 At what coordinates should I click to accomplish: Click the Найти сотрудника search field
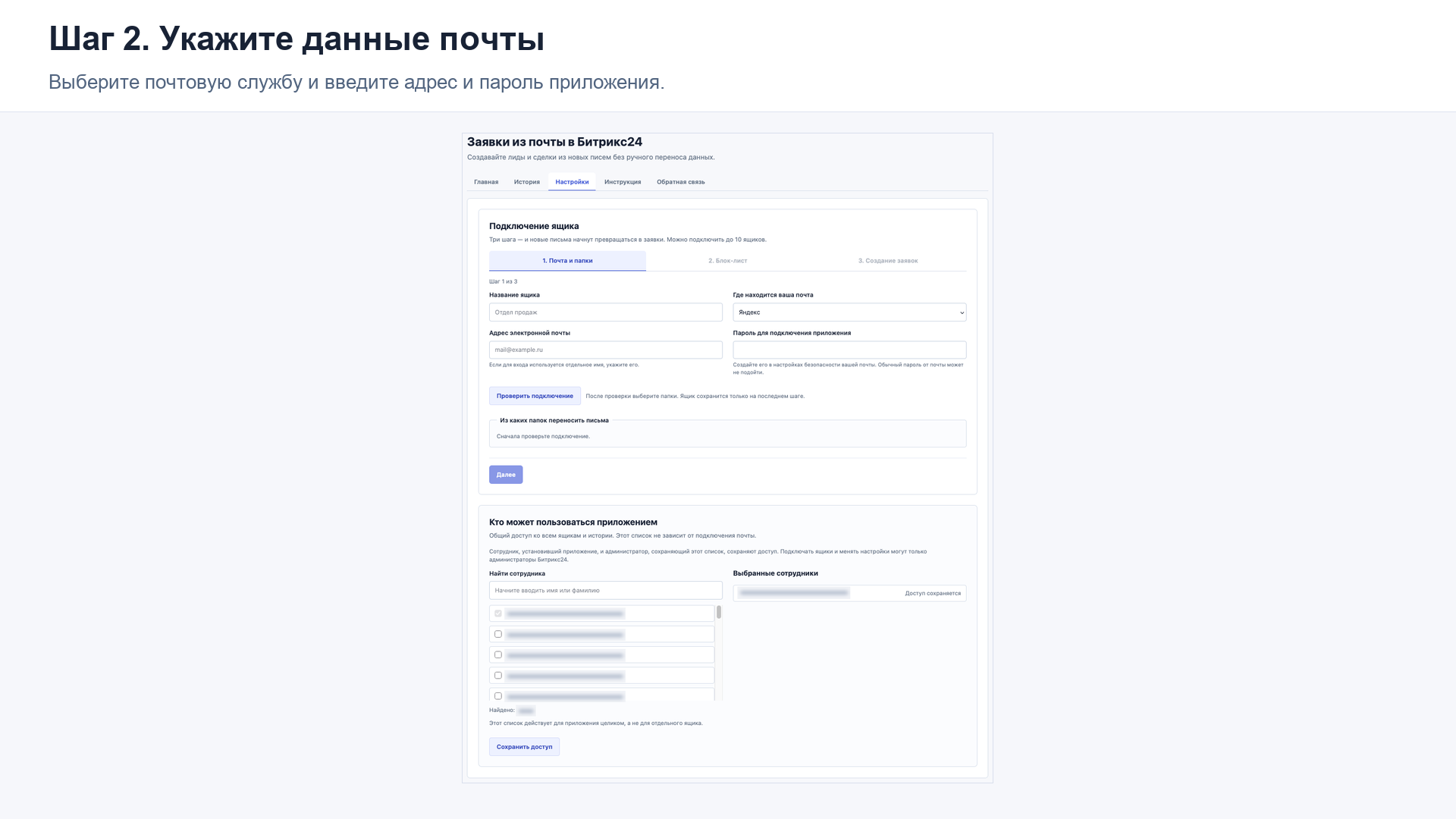(606, 591)
